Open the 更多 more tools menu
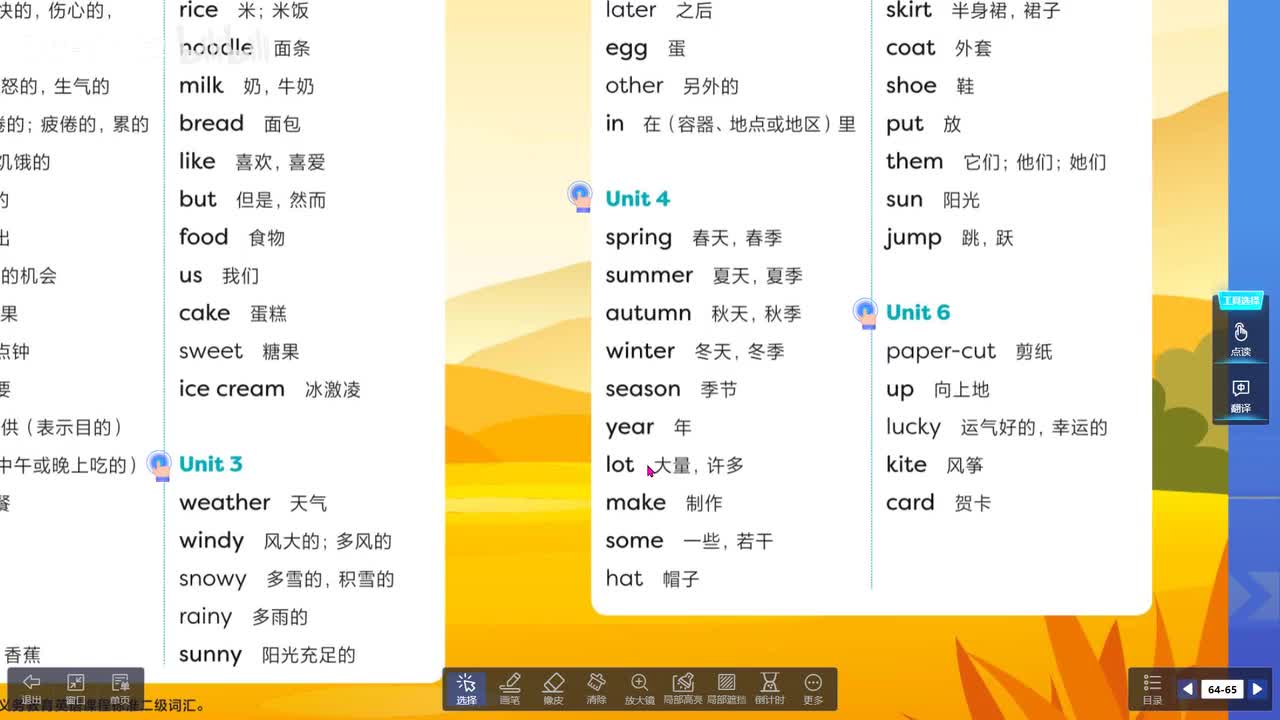The height and width of the screenshot is (720, 1280). pos(813,688)
